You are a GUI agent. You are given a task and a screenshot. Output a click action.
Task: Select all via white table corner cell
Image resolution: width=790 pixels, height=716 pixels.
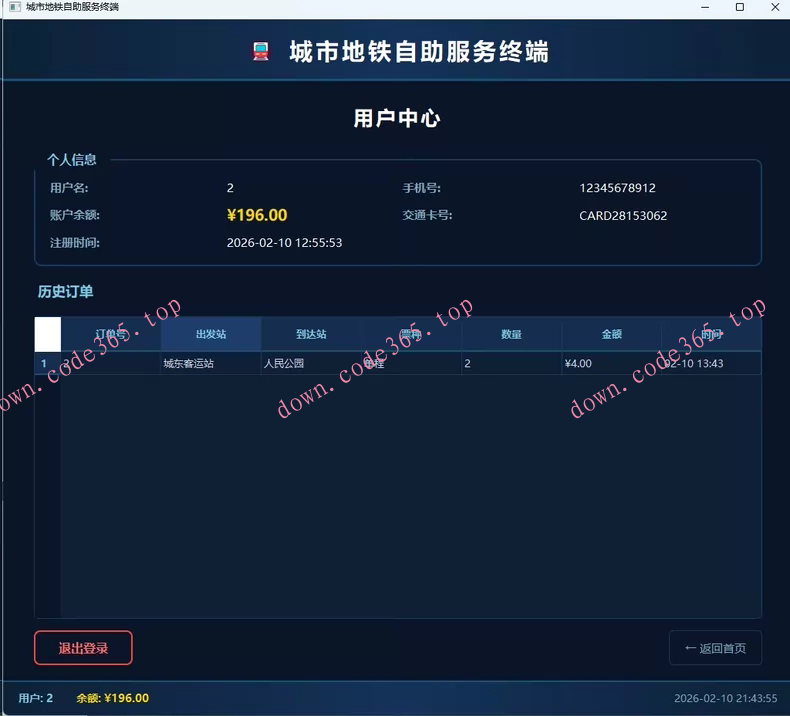click(48, 334)
